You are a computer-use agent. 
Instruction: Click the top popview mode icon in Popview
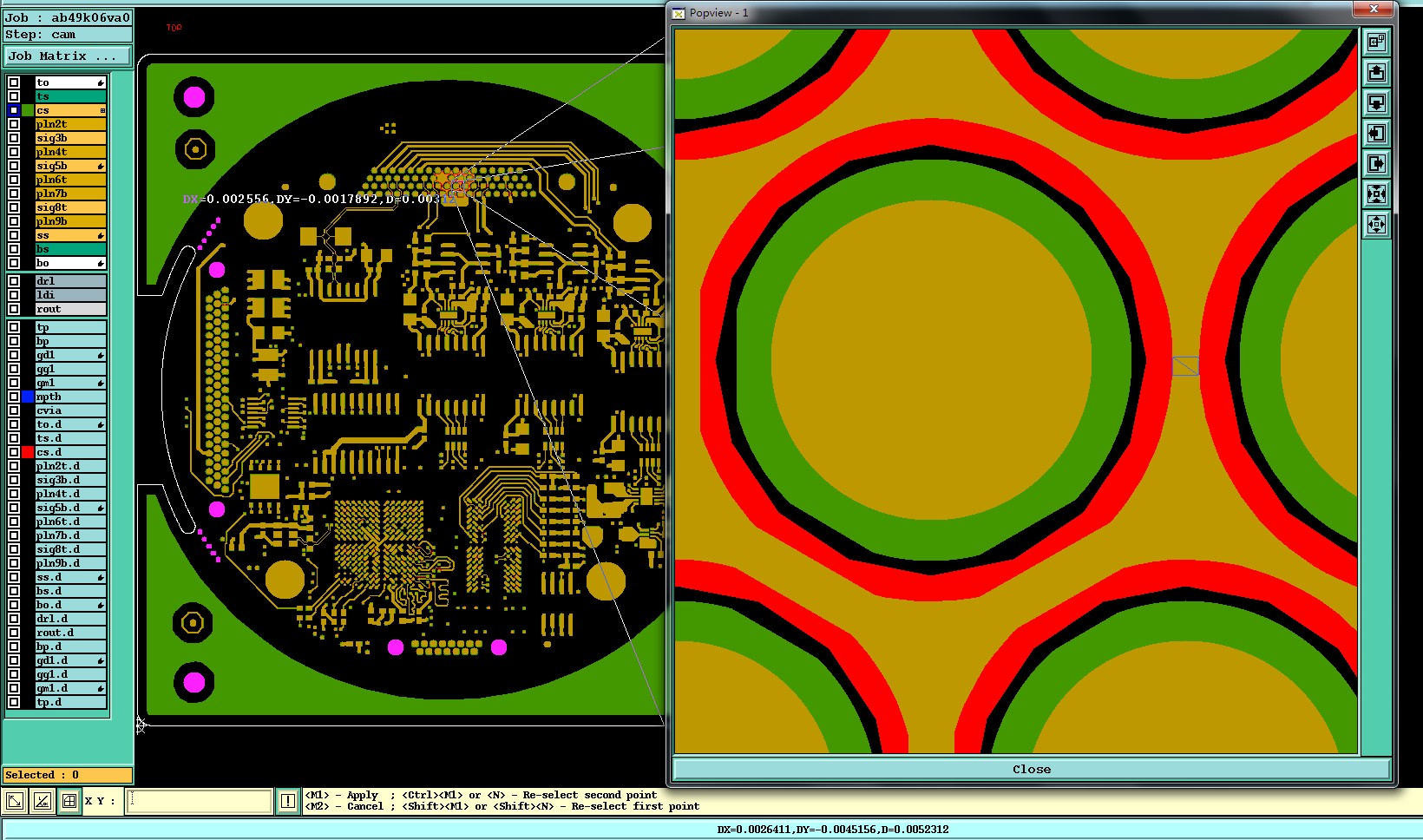[1376, 42]
